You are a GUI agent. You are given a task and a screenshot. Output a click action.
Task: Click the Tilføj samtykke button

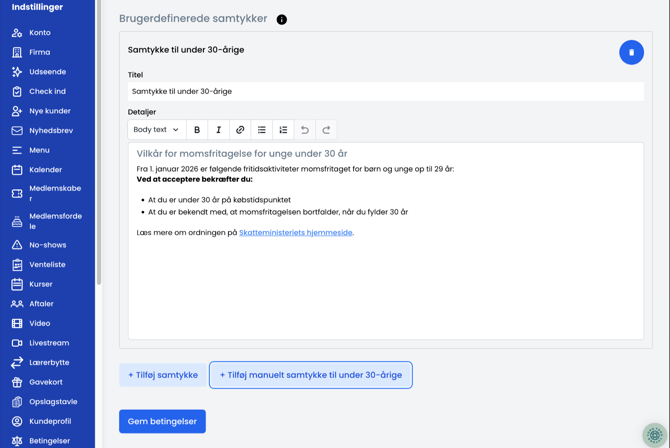163,375
